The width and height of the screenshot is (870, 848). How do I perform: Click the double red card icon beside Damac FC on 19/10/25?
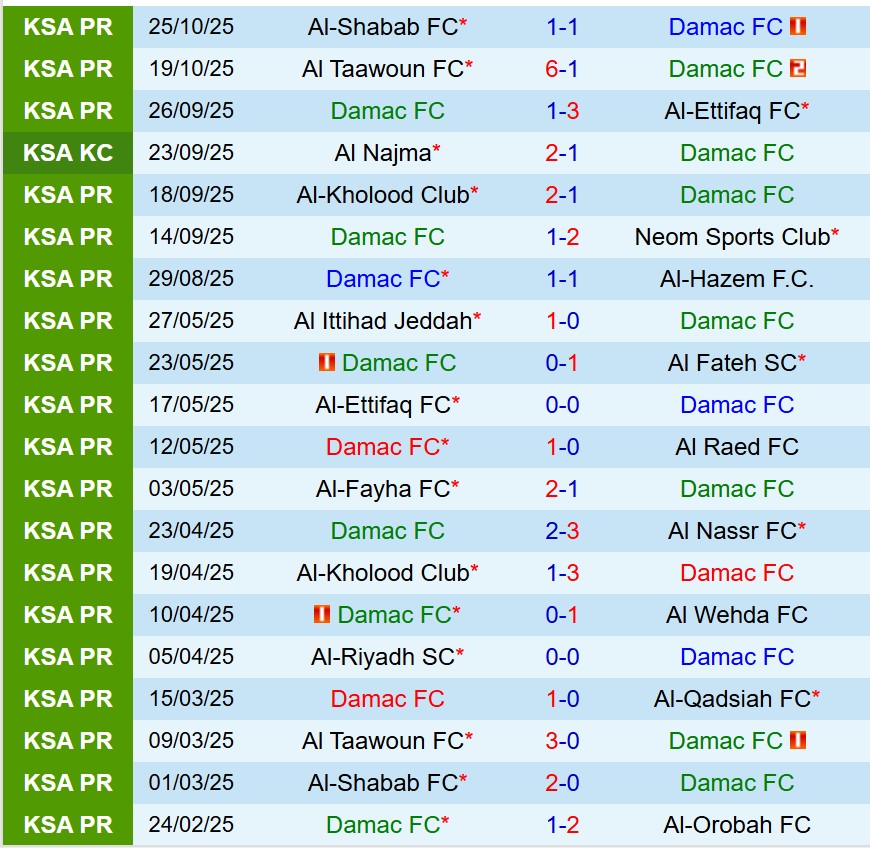pyautogui.click(x=798, y=69)
